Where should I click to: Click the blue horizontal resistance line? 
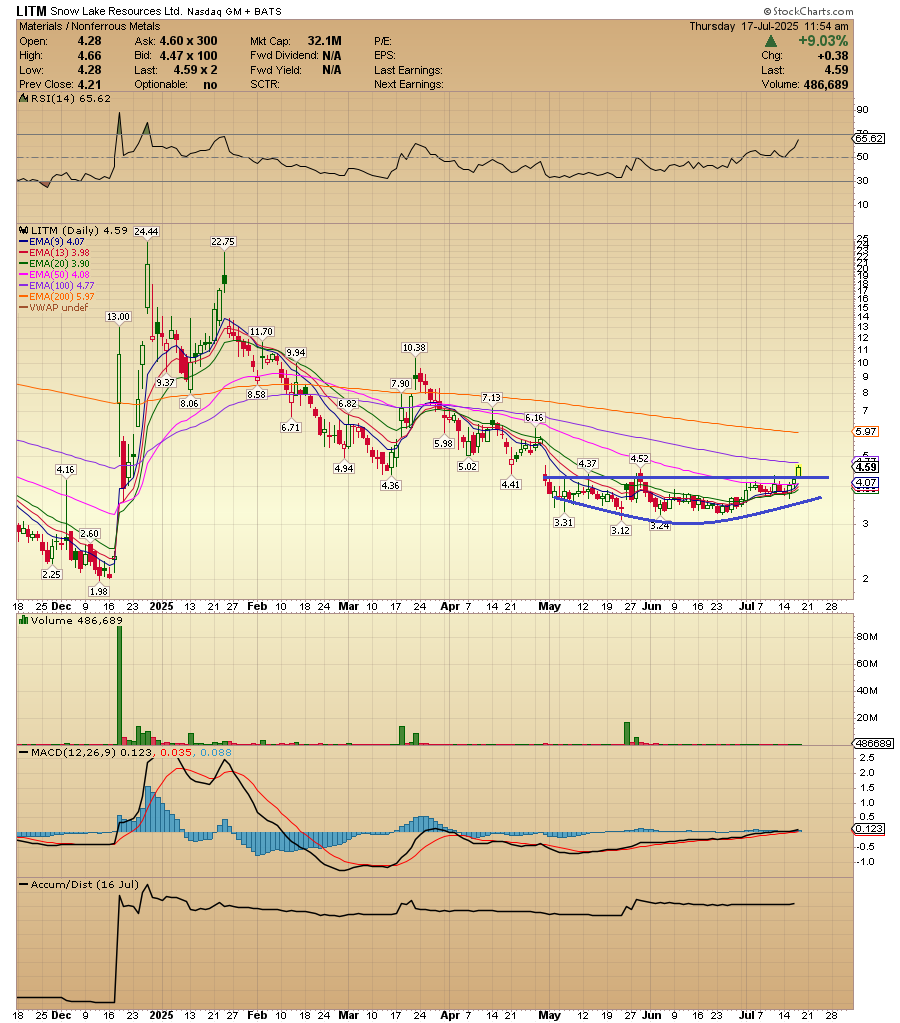[685, 478]
